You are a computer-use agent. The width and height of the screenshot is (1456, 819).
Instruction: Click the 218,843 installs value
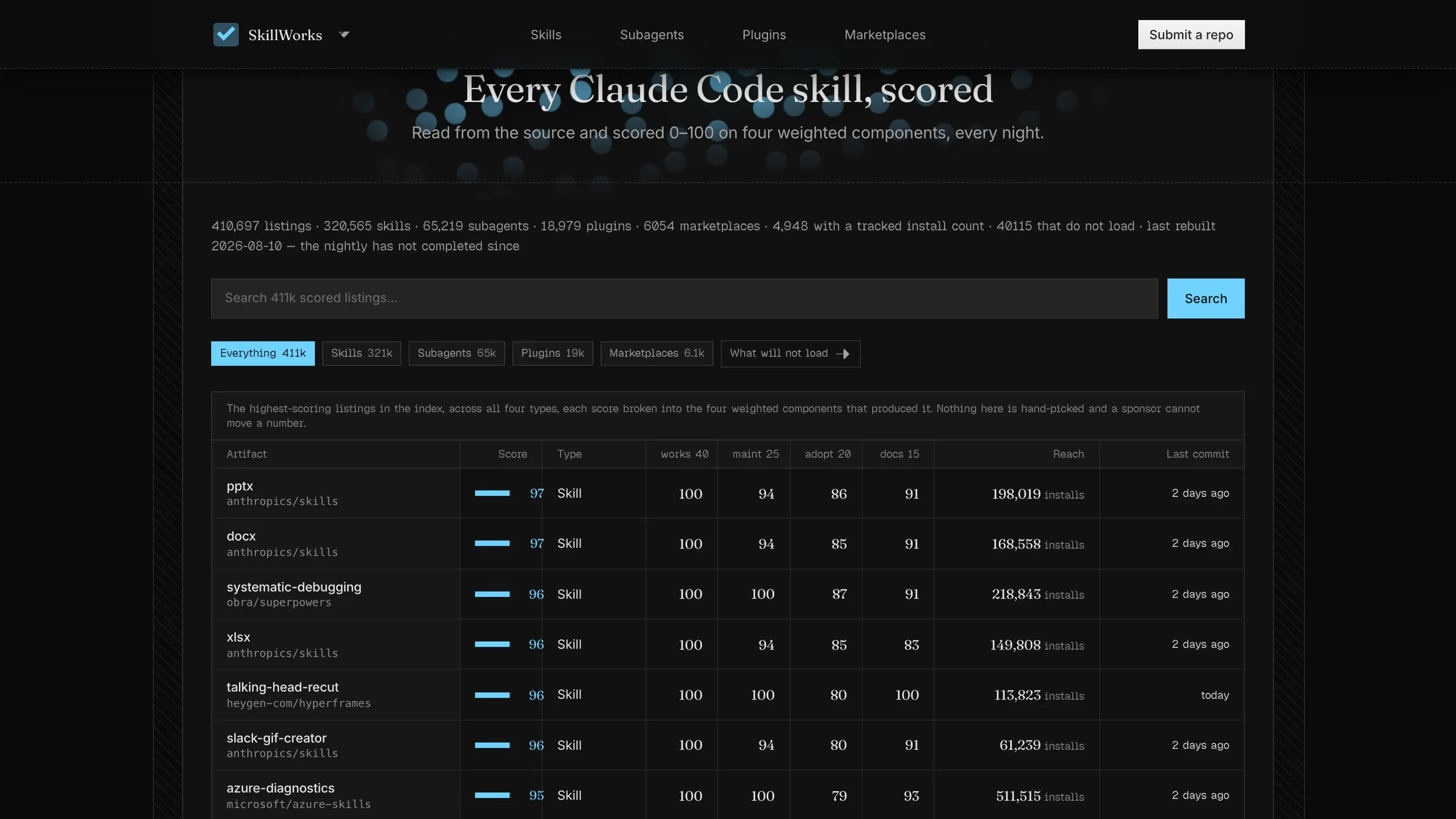1038,595
